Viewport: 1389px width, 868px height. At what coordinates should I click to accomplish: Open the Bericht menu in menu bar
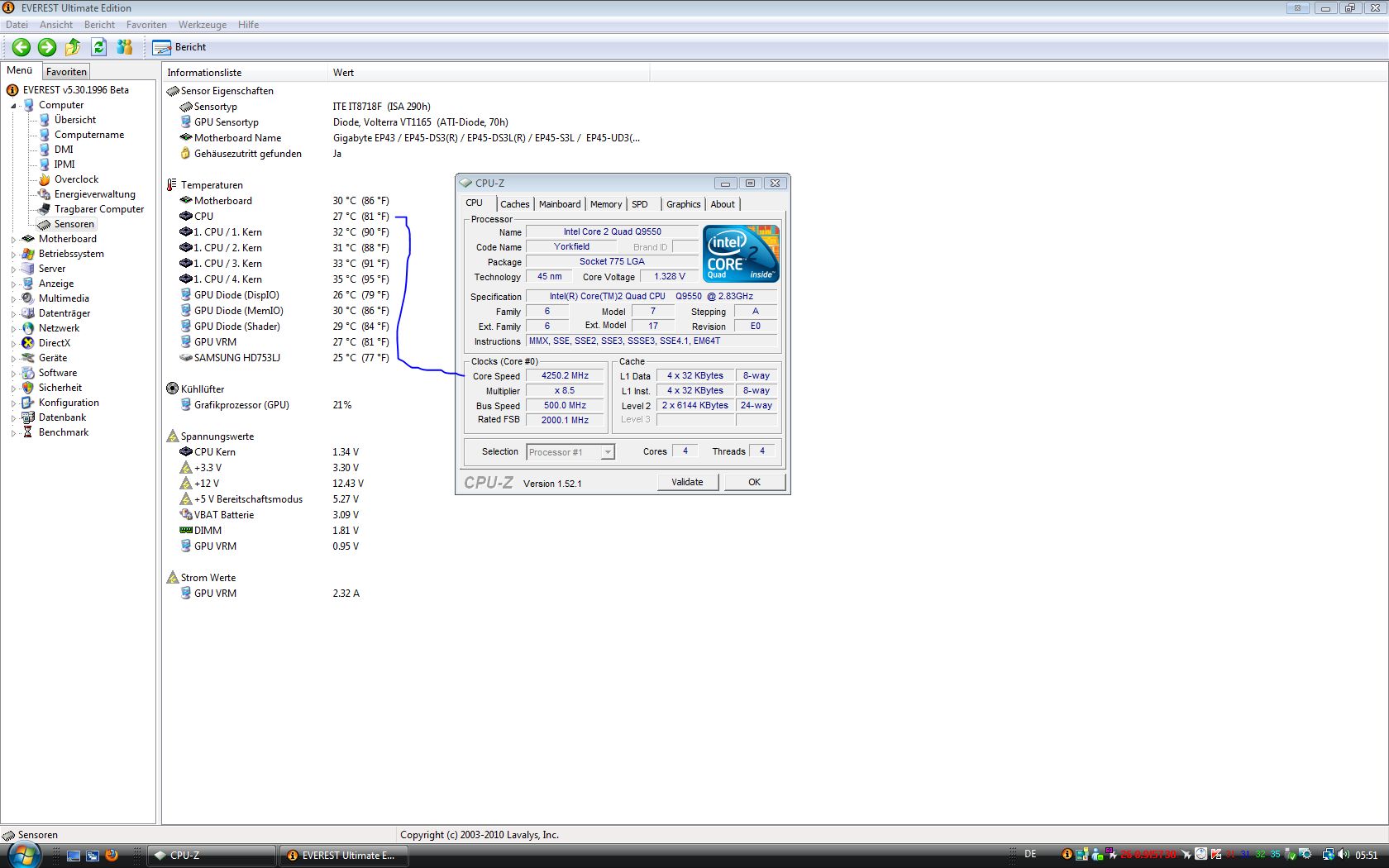tap(99, 25)
